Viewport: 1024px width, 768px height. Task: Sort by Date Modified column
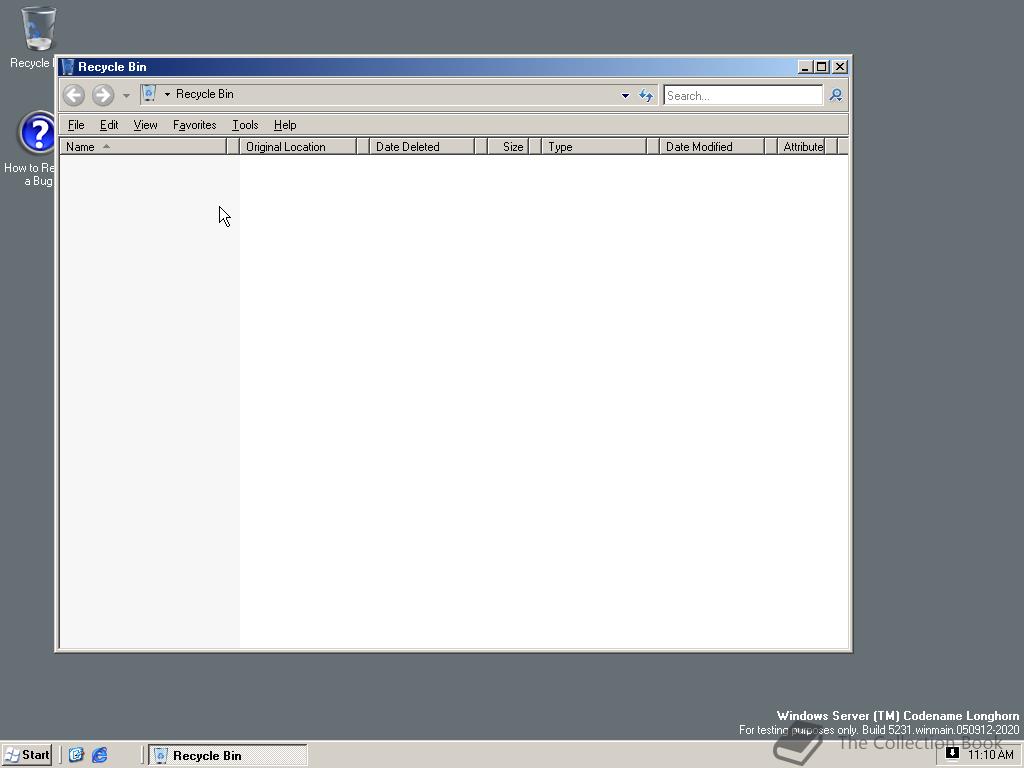coord(711,146)
